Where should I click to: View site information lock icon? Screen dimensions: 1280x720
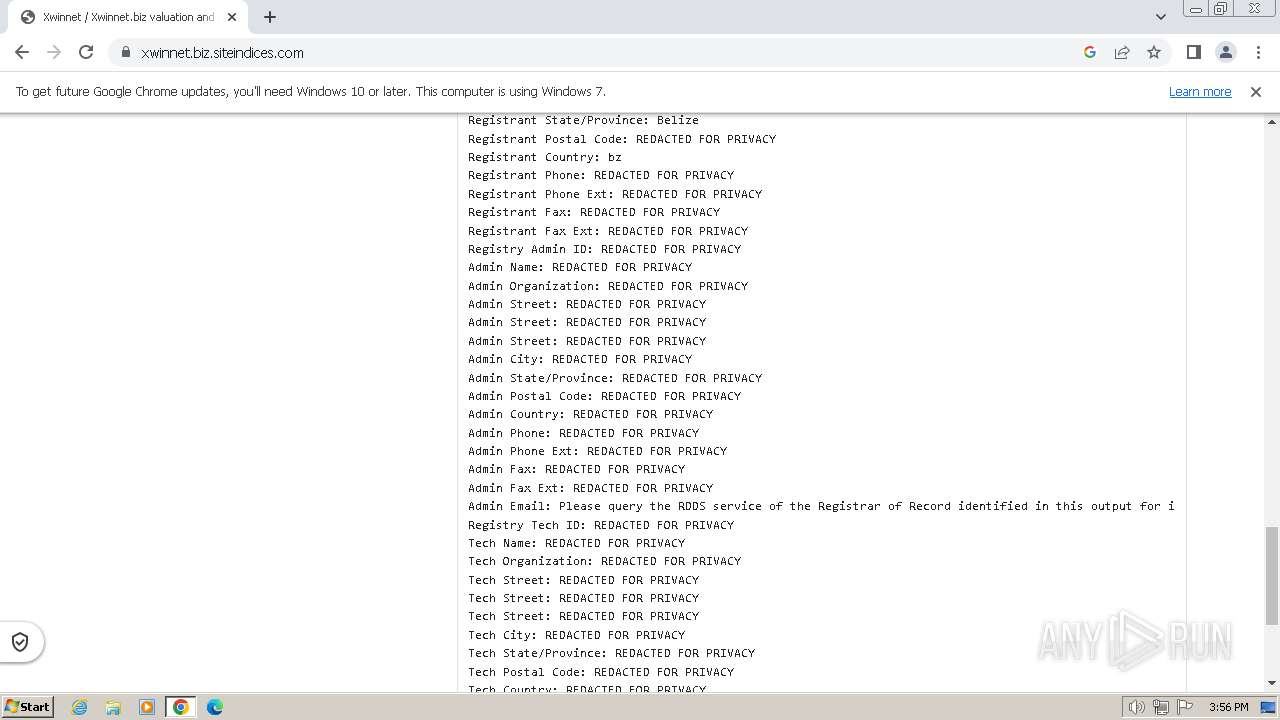pos(126,52)
